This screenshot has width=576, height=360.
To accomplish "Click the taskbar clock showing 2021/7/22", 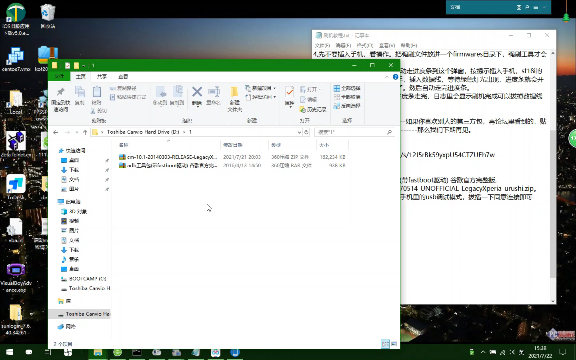I will click(x=540, y=352).
